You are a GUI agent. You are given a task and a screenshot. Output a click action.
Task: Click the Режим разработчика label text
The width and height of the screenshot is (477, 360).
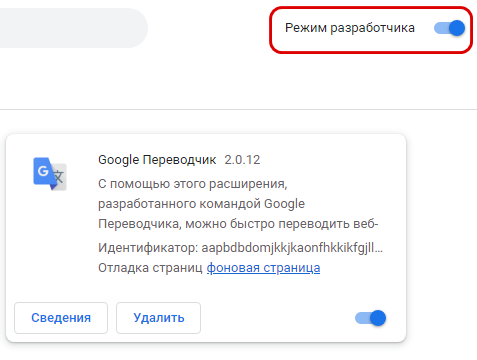coord(350,28)
